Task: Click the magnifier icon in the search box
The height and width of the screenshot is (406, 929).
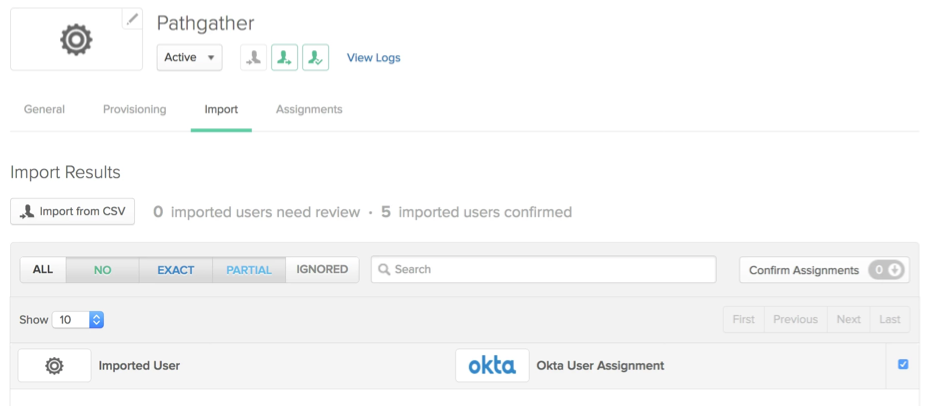Action: pos(384,270)
